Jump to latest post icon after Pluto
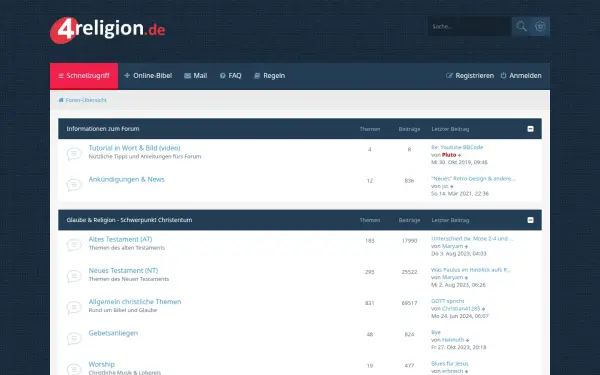Viewport: 600px width, 375px height. (x=460, y=155)
